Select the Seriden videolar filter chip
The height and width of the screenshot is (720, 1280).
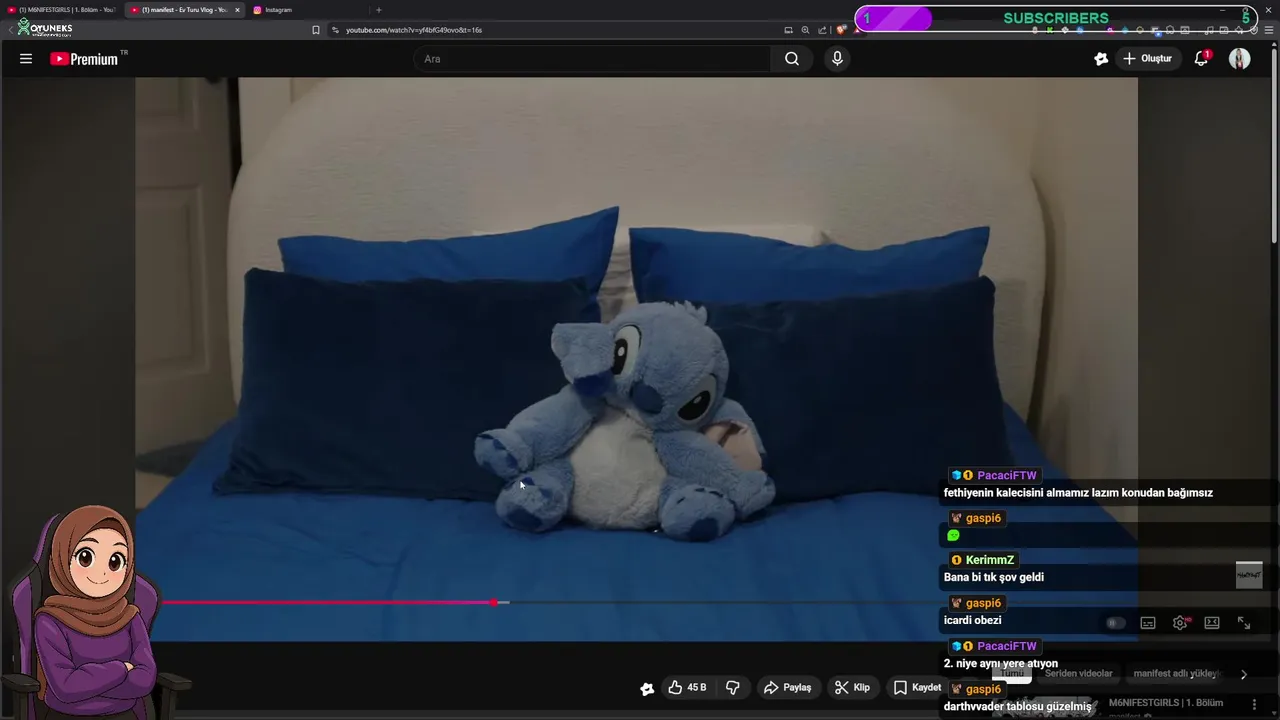[1078, 674]
